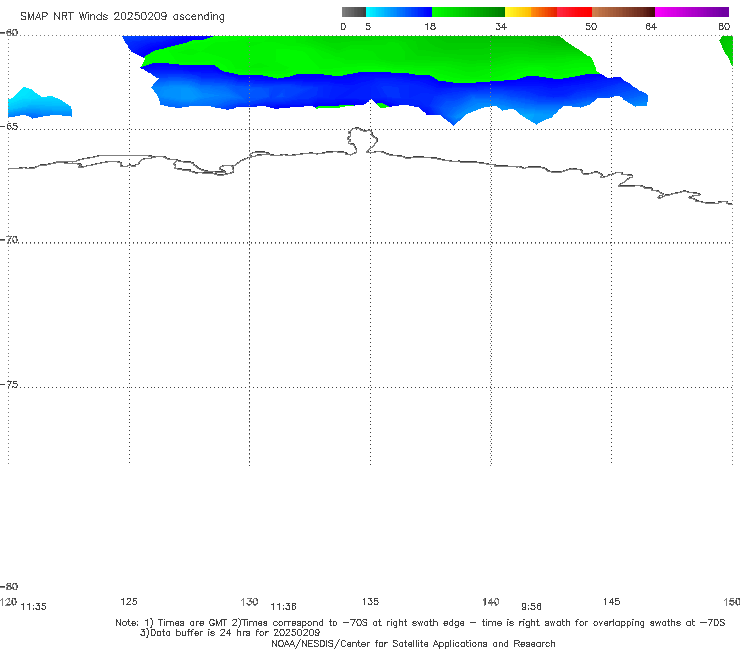The height and width of the screenshot is (650, 740).
Task: Click the cyan-blue segment of the color scale
Action: coord(399,12)
